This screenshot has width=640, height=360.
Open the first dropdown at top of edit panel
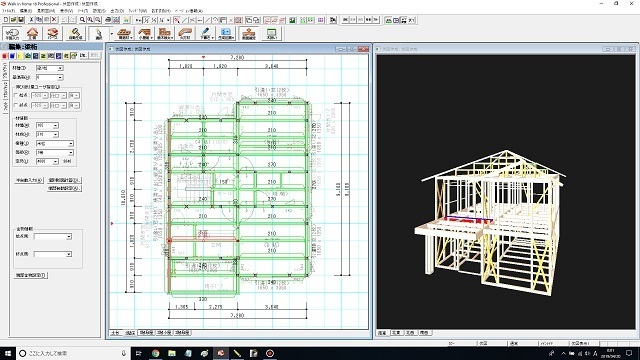click(x=50, y=68)
